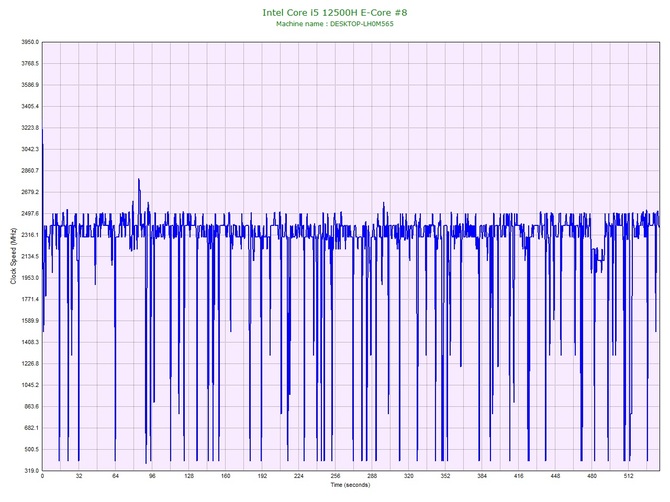Click the machine name DESKTOP-LH0M565 text

click(x=361, y=24)
